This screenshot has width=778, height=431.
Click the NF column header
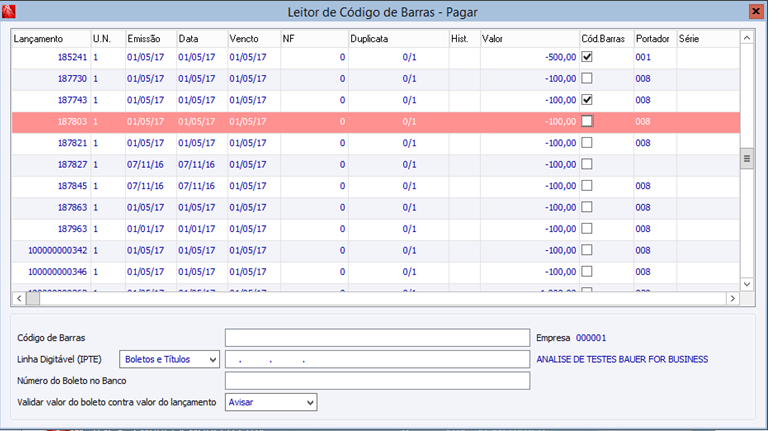tap(314, 39)
